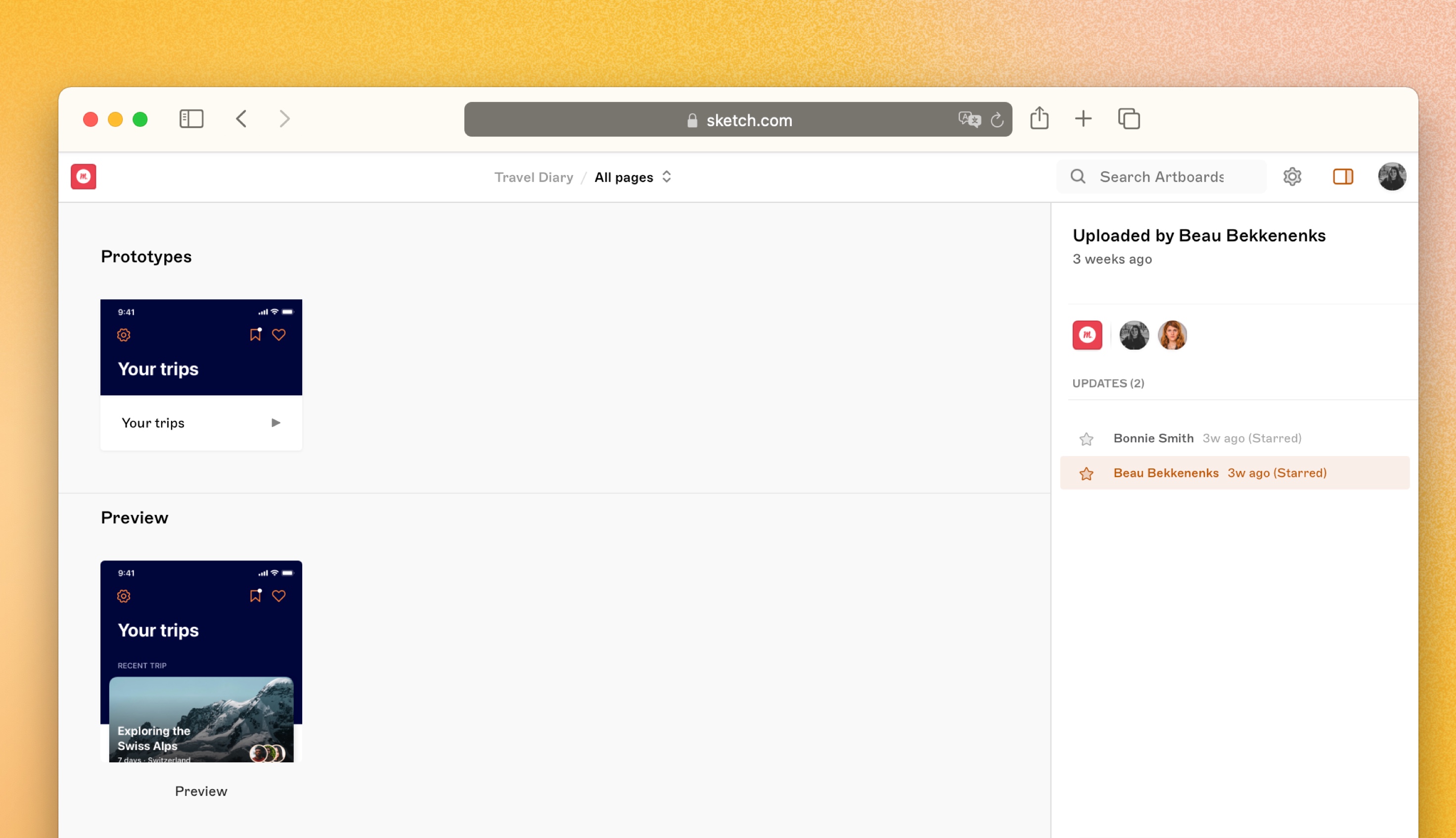Click the 3 weeks ago timestamp
The height and width of the screenshot is (838, 1456).
click(1112, 259)
